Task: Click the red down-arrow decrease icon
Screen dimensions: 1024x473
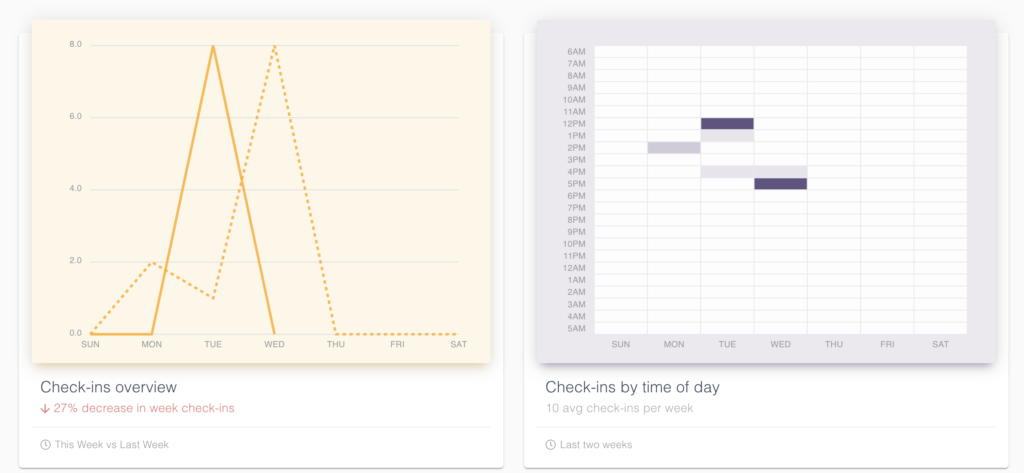Action: (x=45, y=408)
